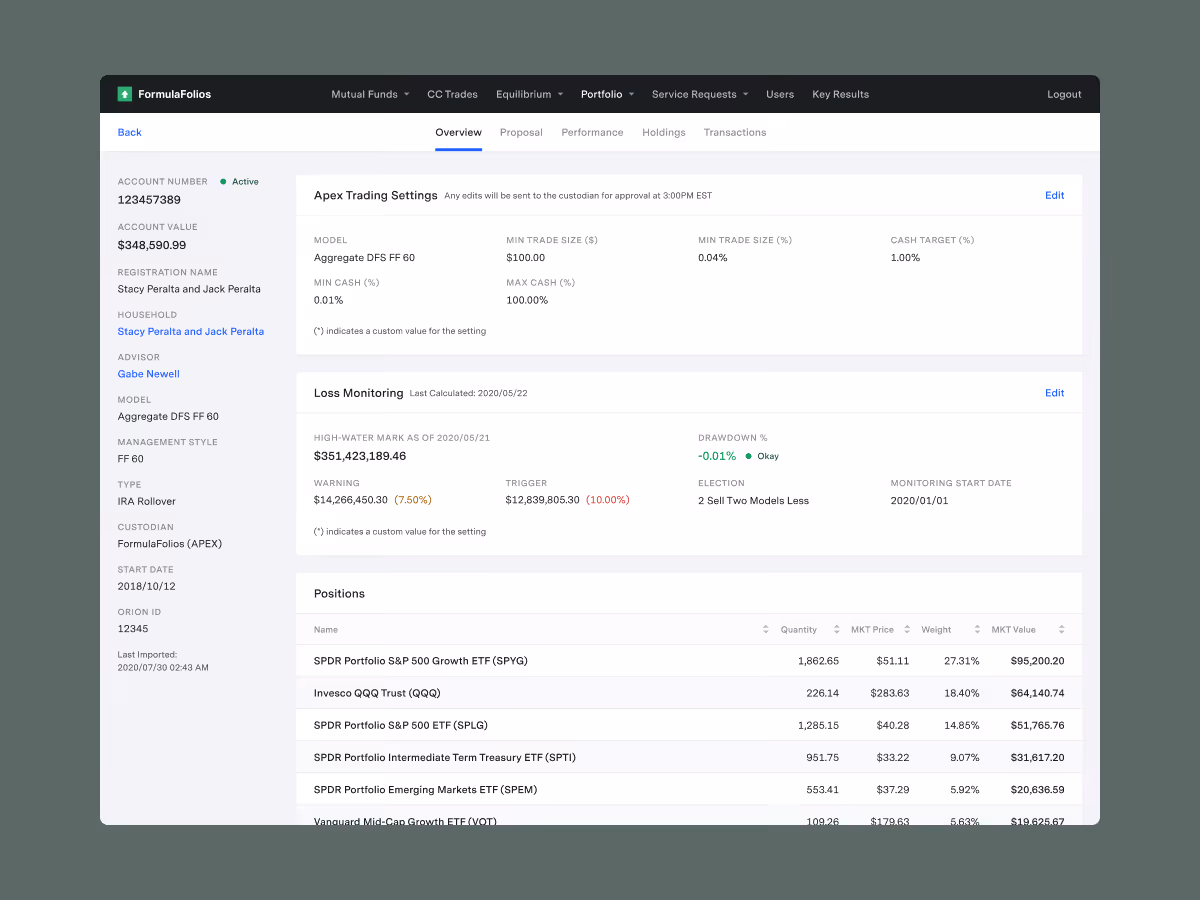Sort positions by MKT Price arrows
The image size is (1200, 900).
907,630
